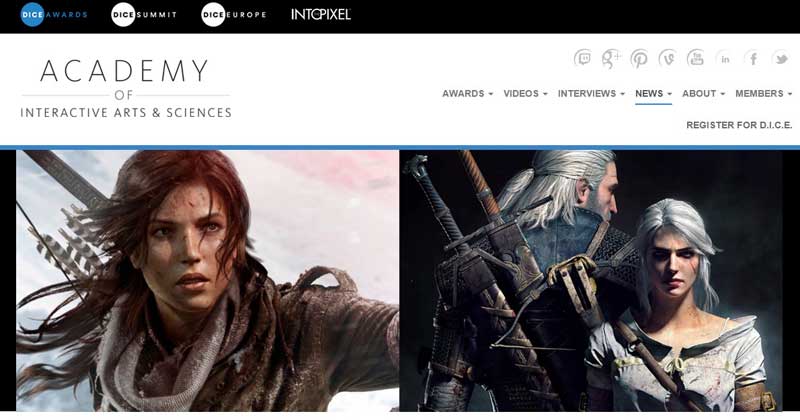Open the Twitter bird icon
The width and height of the screenshot is (800, 420).
click(781, 58)
